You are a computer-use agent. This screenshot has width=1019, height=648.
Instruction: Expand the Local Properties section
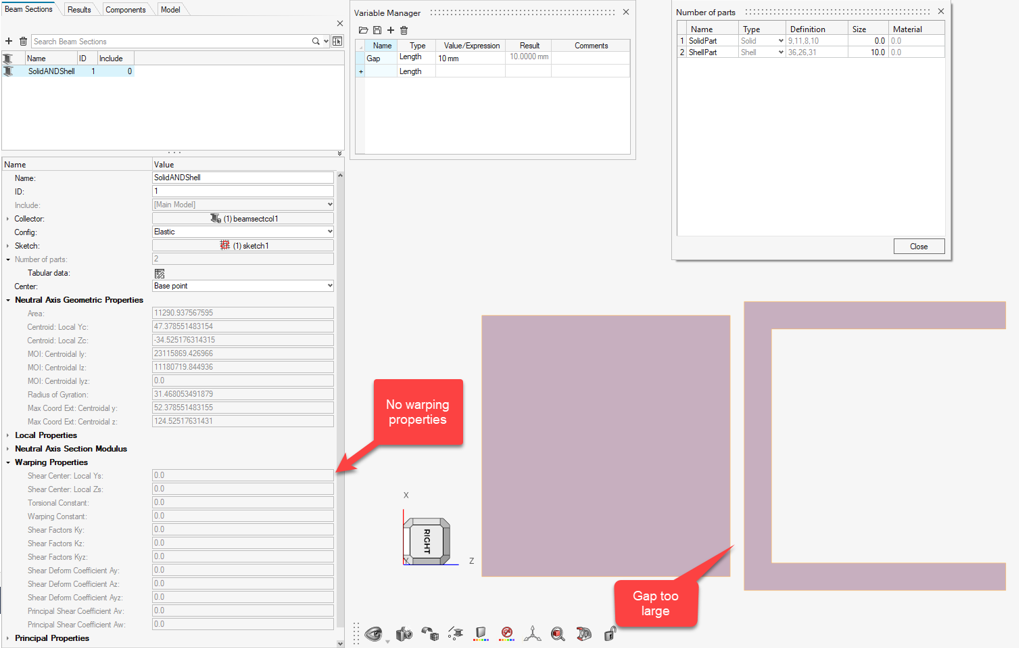click(9, 435)
